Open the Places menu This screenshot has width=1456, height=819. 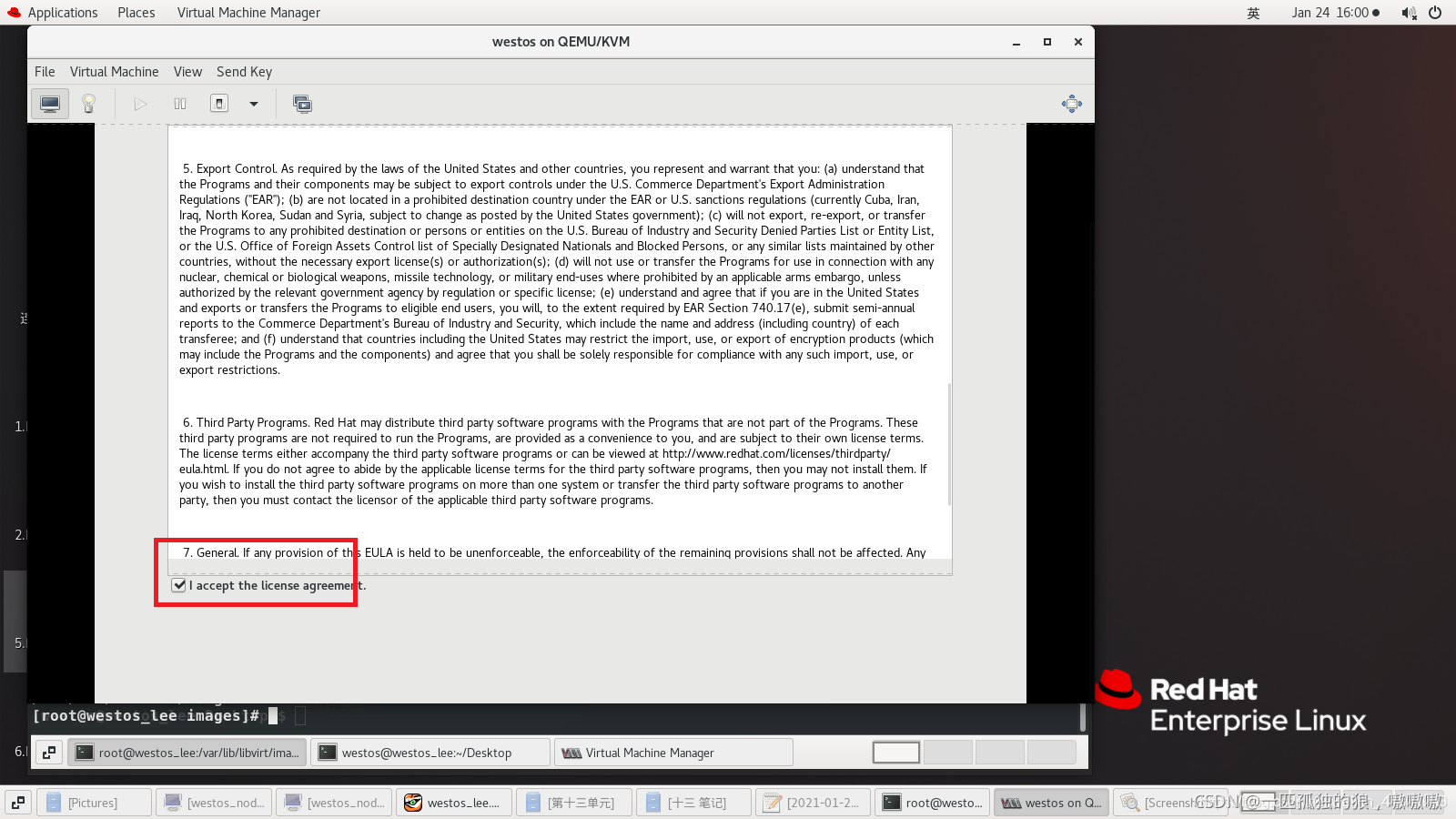(136, 13)
